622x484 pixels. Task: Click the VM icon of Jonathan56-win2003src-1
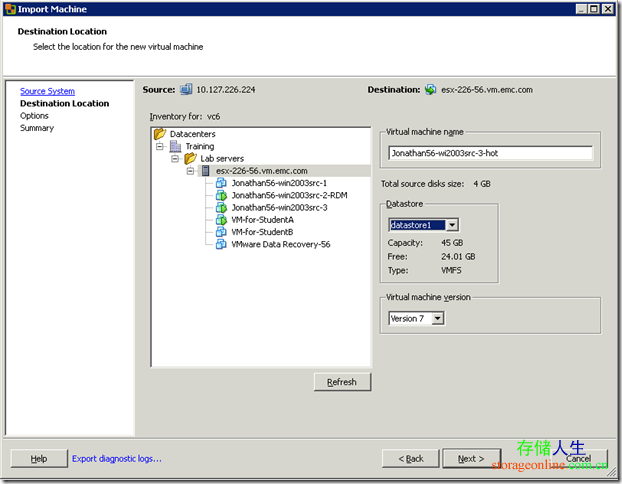point(221,183)
